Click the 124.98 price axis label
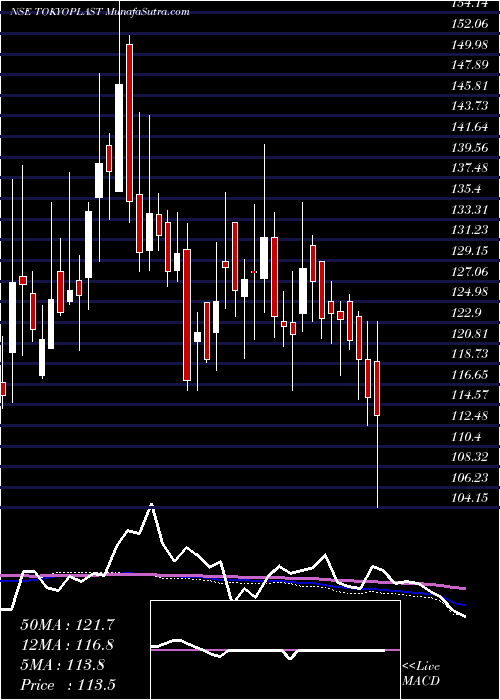The image size is (500, 700). click(469, 292)
